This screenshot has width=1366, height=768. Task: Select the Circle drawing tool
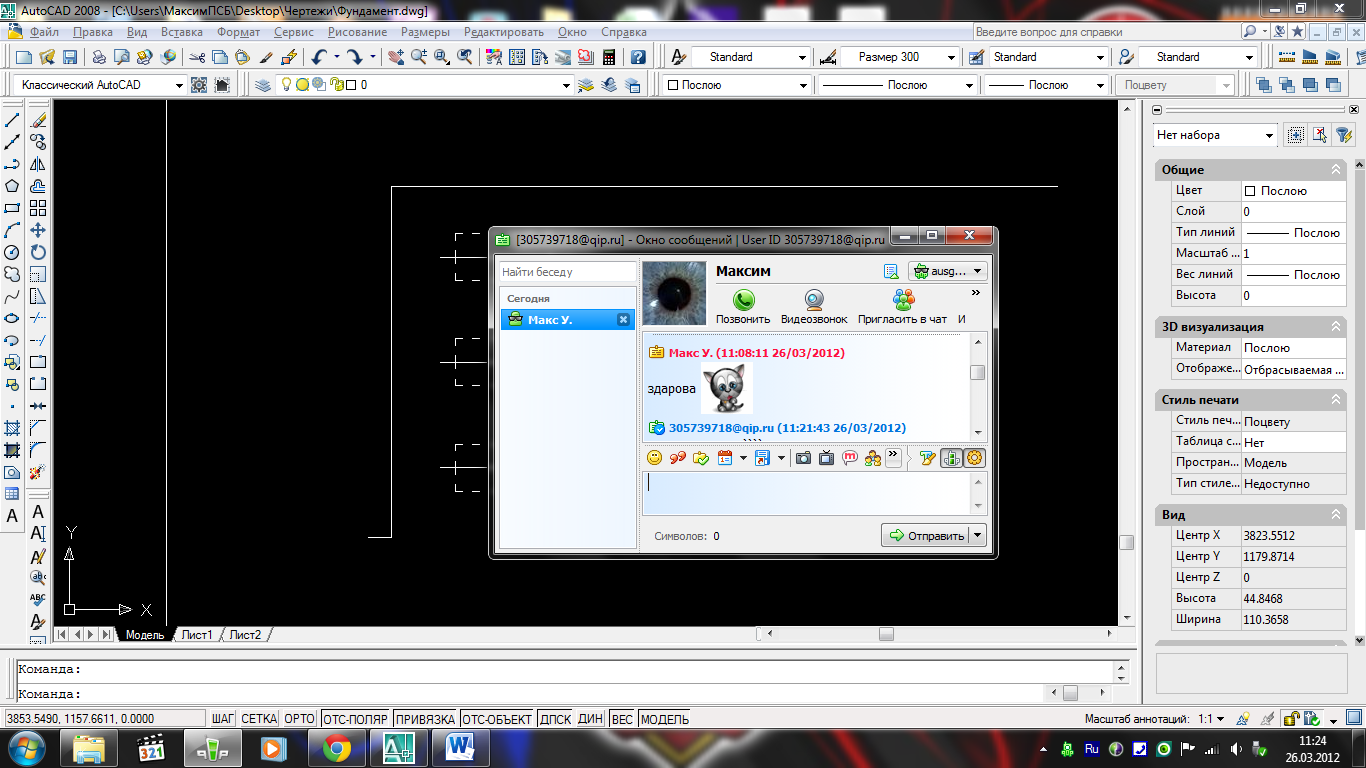coord(13,252)
